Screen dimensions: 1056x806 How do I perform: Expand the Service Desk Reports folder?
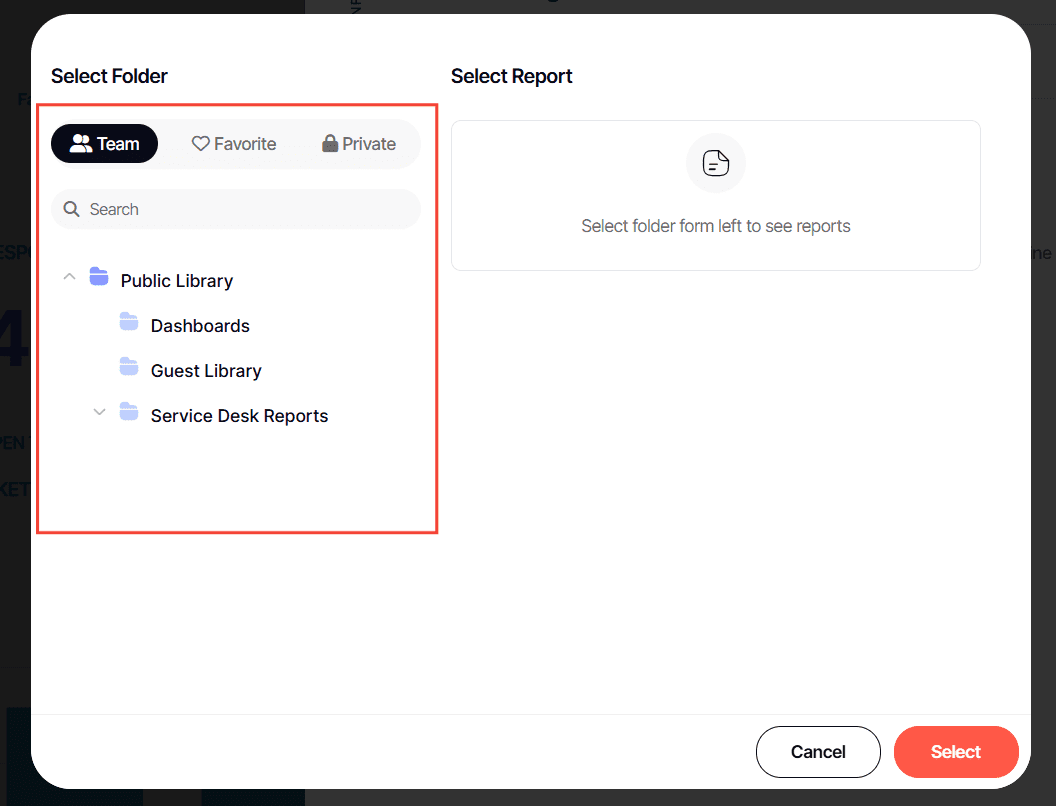99,412
